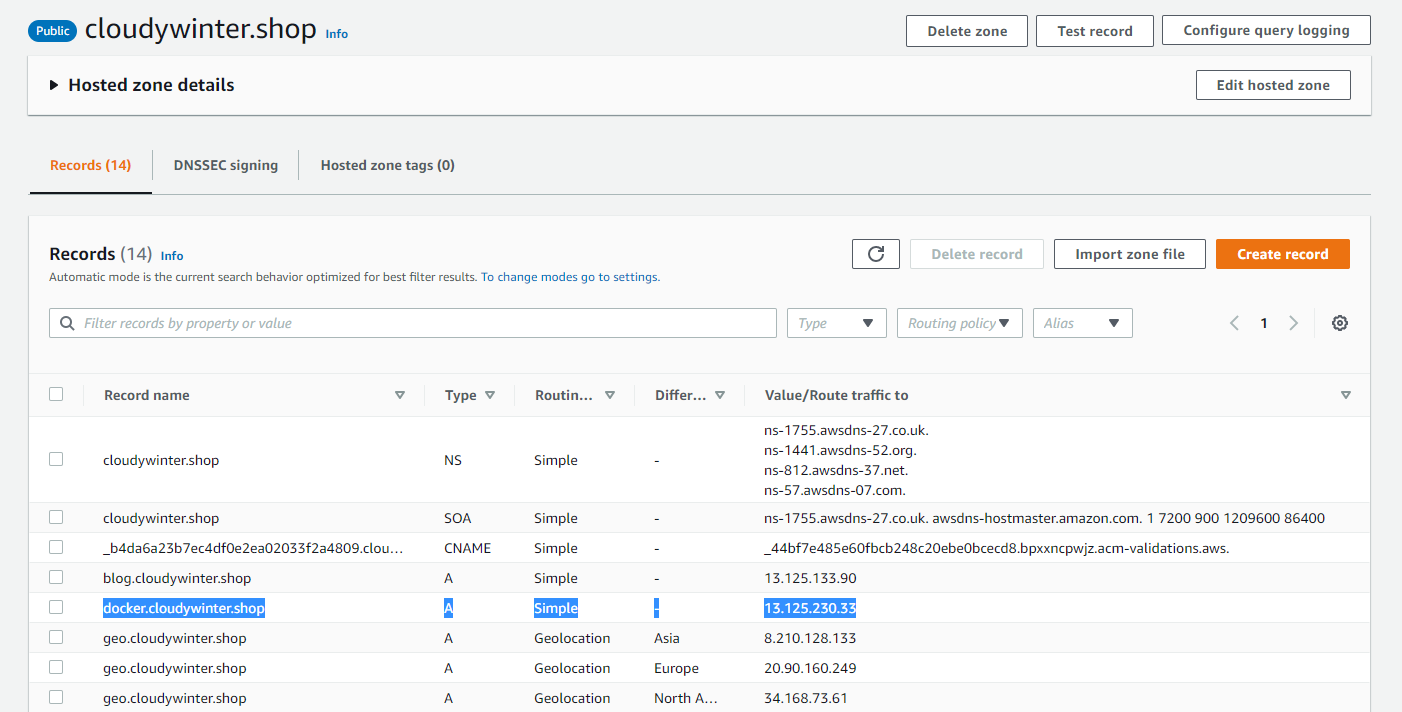This screenshot has width=1402, height=712.
Task: Click the Public badge beside the zone name
Action: pyautogui.click(x=53, y=30)
